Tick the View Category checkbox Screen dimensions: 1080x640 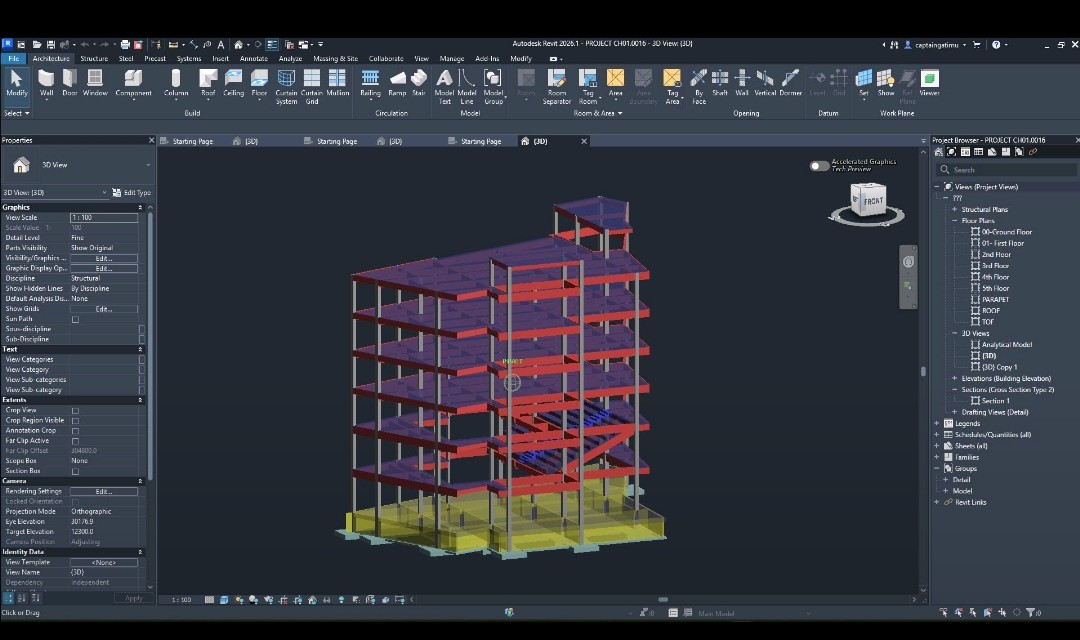(x=141, y=369)
